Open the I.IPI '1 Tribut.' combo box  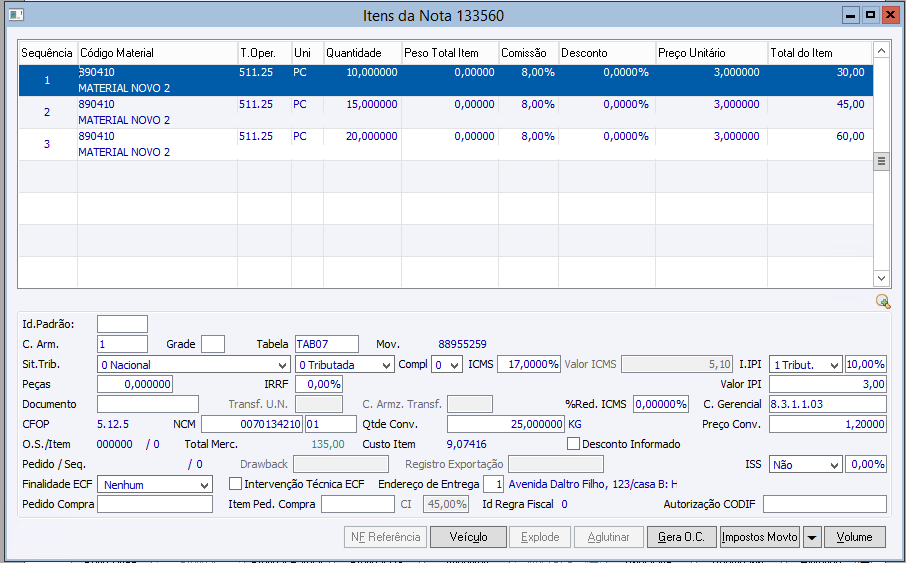pos(833,365)
